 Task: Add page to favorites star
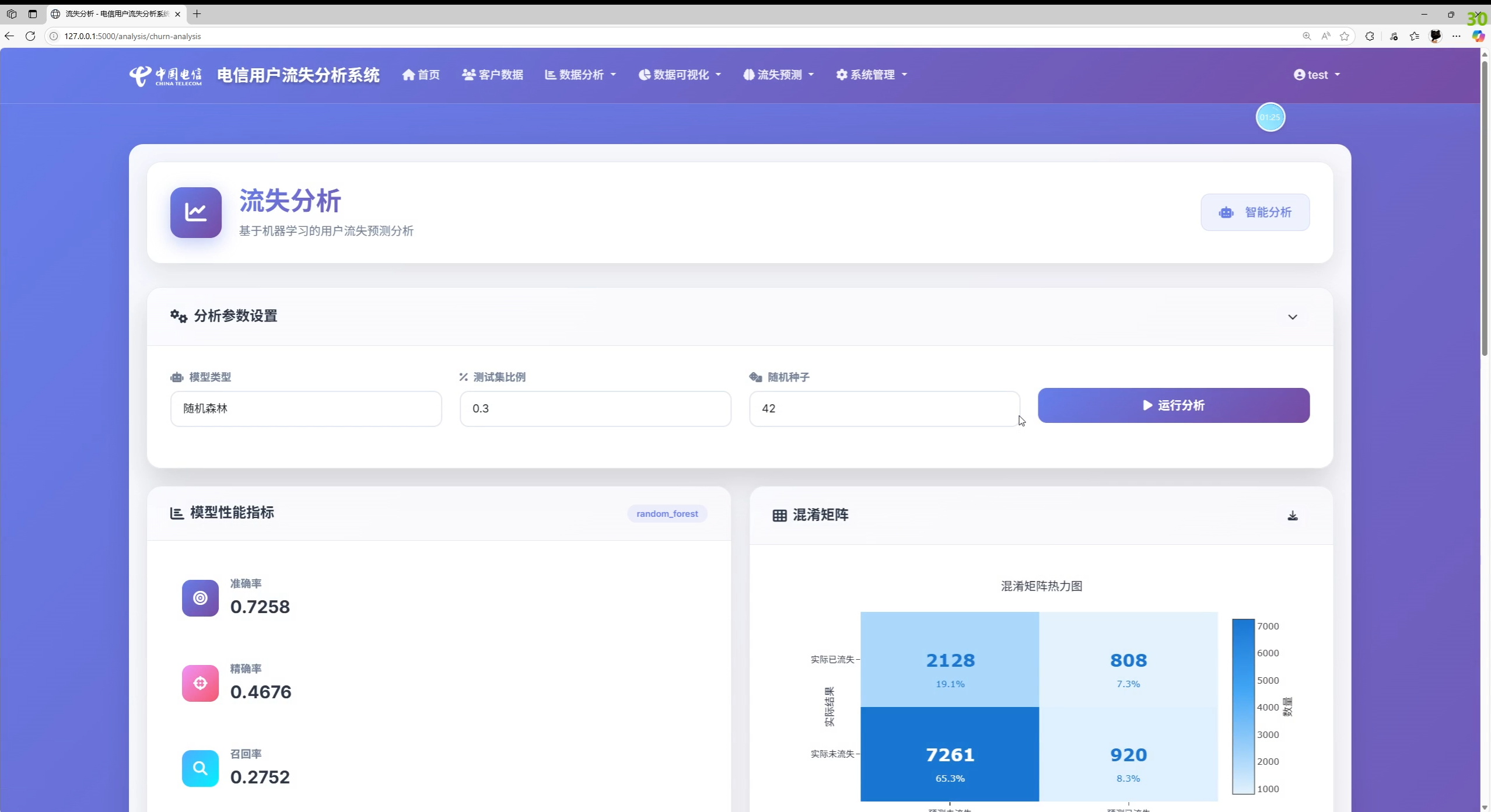point(1345,36)
